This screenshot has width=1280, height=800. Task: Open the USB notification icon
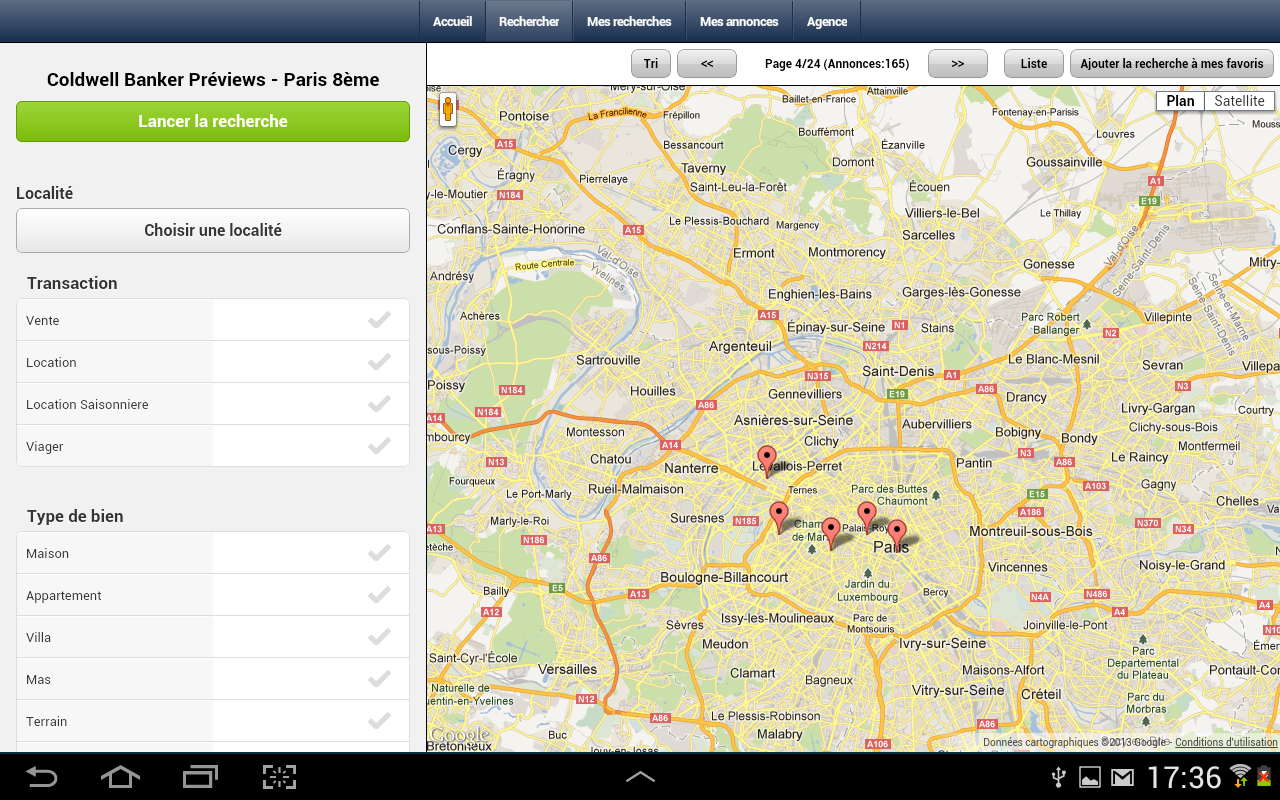[x=1059, y=777]
